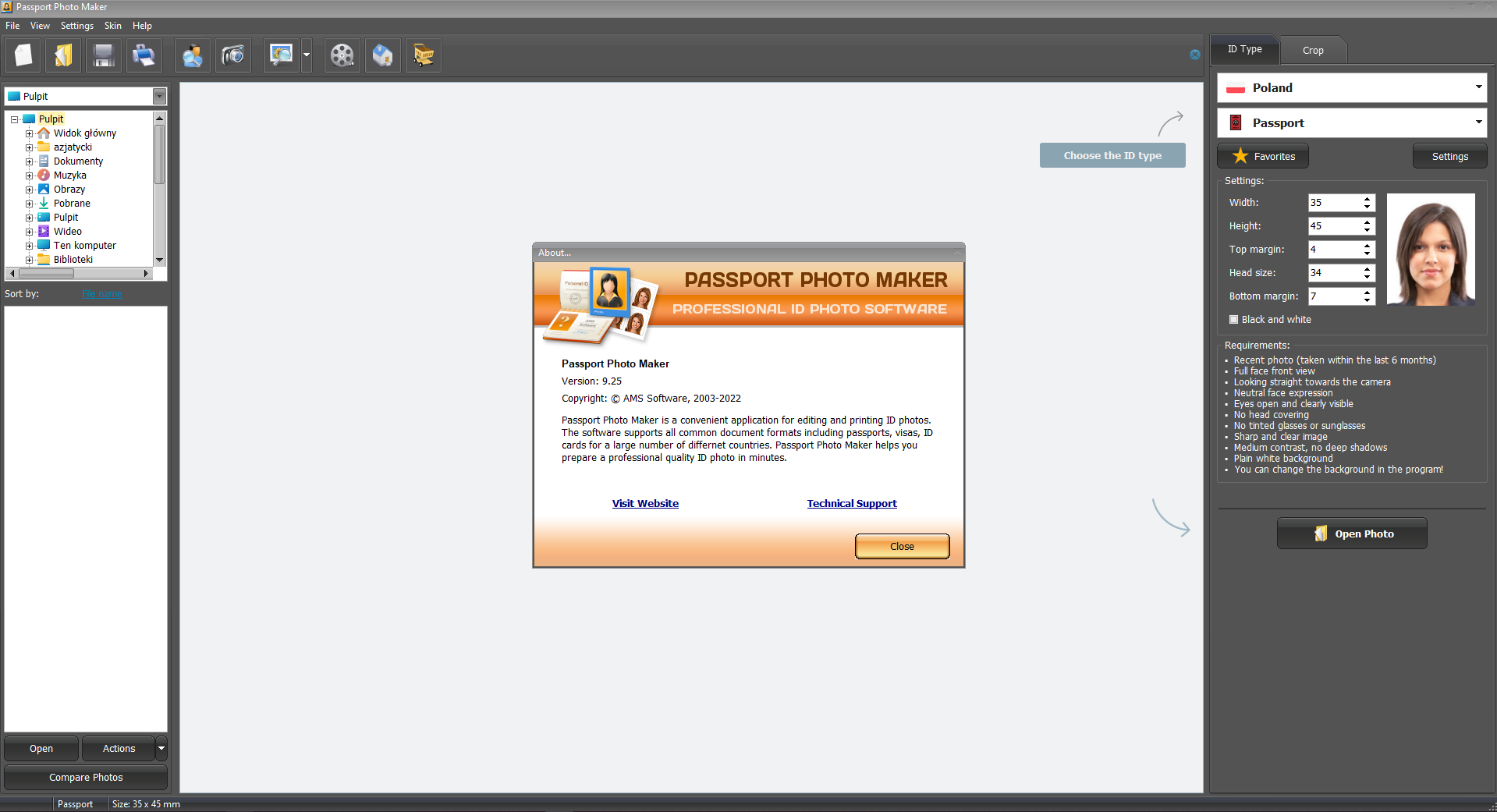This screenshot has height=812, width=1497.
Task: Increase the Head size stepper value
Action: pyautogui.click(x=1368, y=269)
